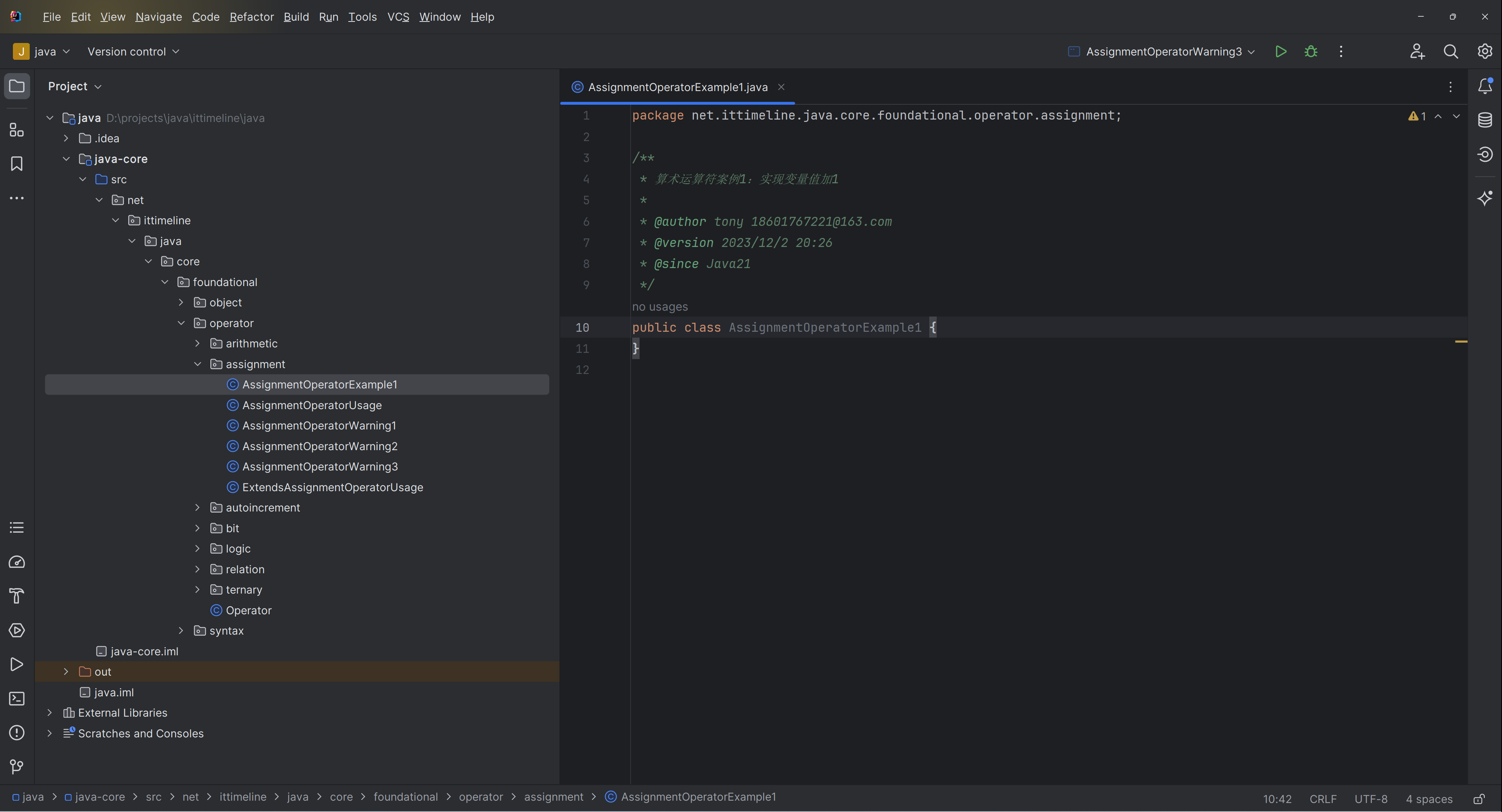Open the Refactor menu
The width and height of the screenshot is (1502, 812).
click(252, 17)
